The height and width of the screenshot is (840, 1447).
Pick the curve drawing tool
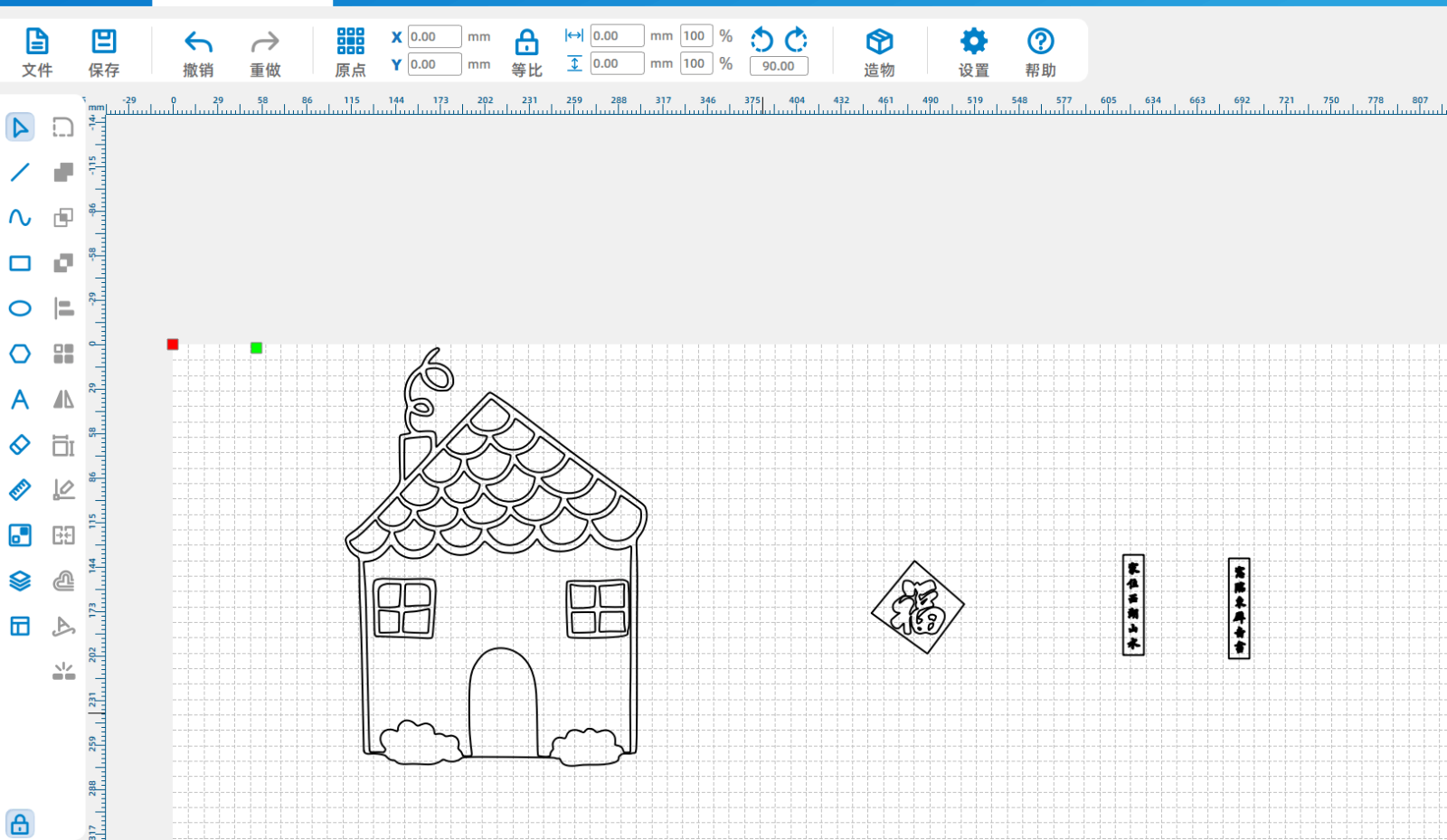20,218
